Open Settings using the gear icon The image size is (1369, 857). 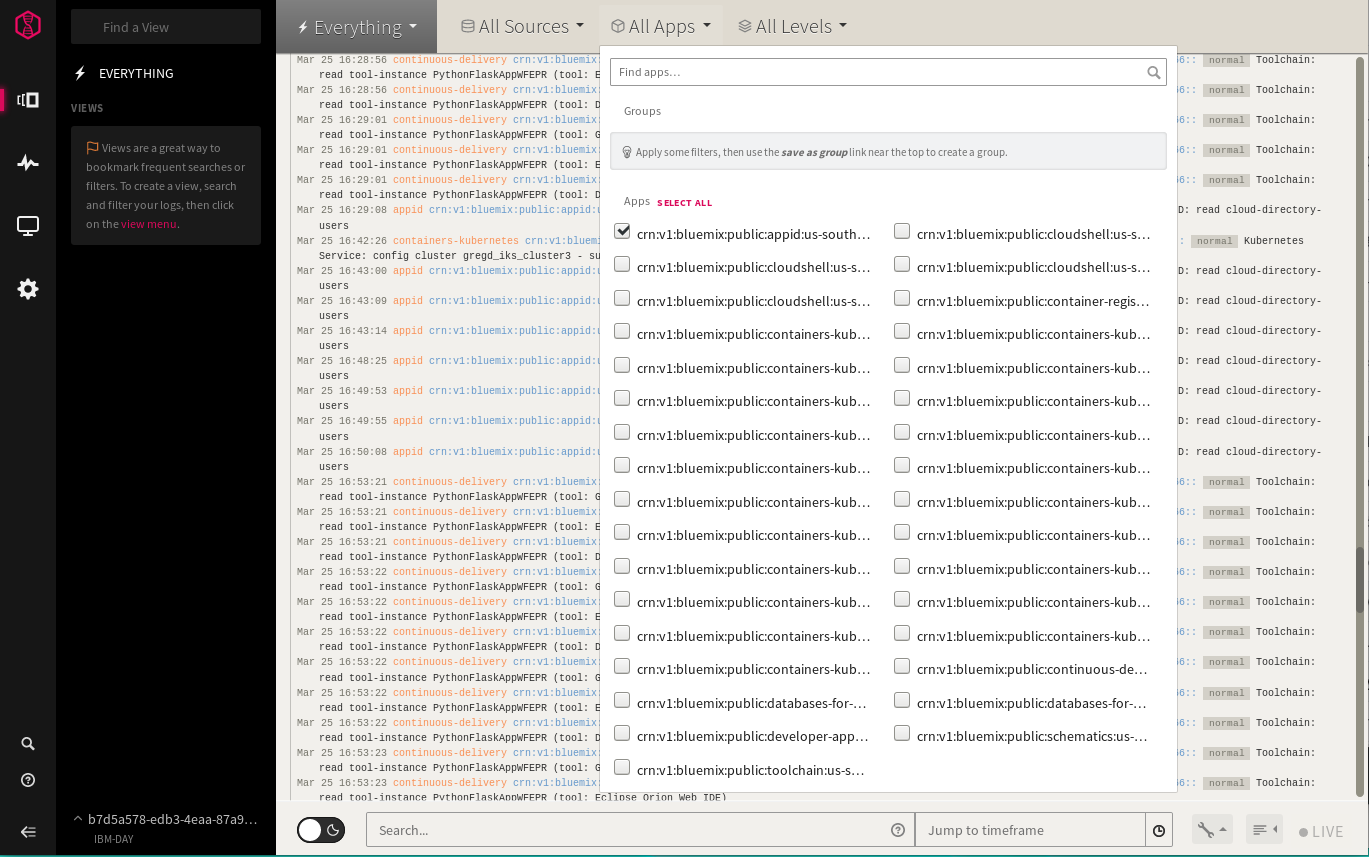point(27,289)
